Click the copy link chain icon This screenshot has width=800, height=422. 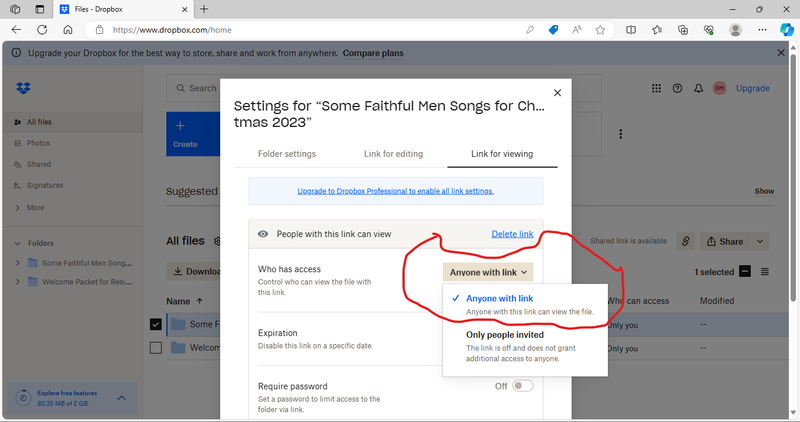tap(685, 241)
